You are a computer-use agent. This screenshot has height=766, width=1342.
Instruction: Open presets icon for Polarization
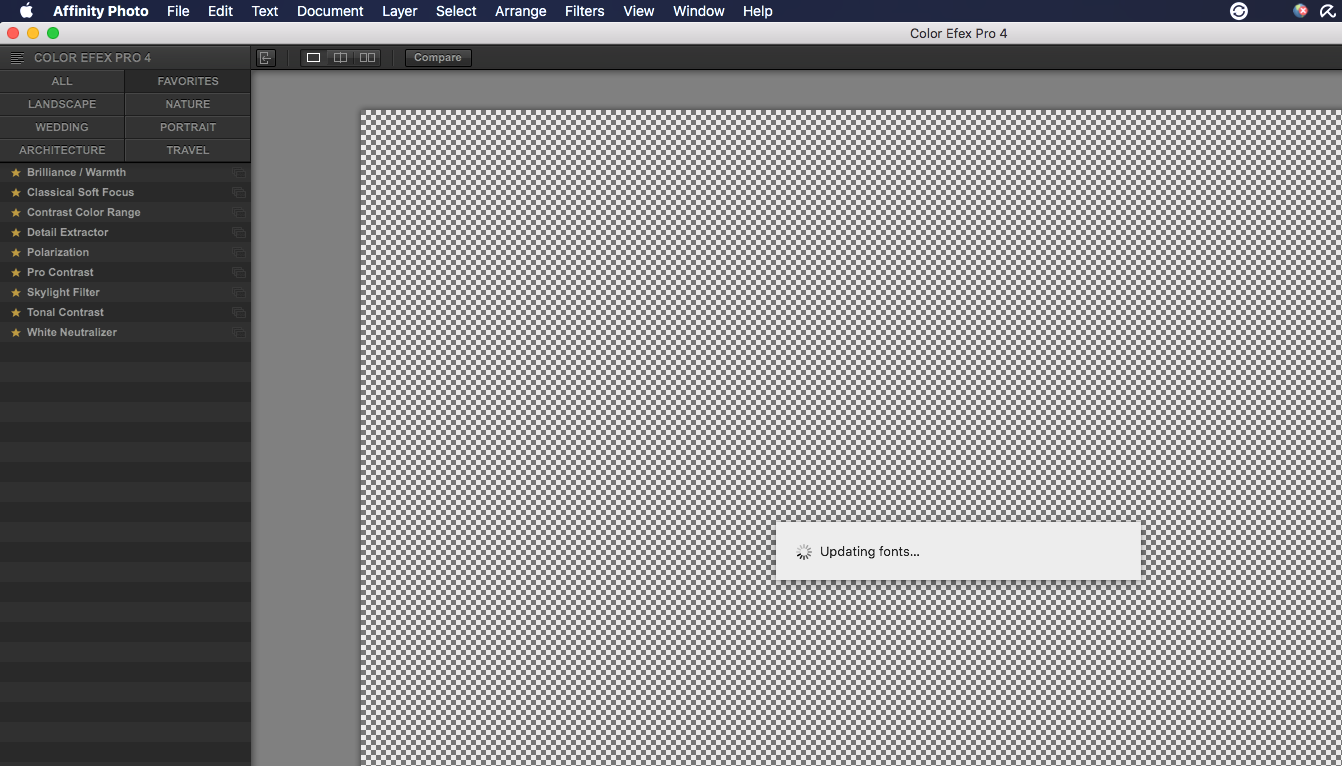point(239,253)
